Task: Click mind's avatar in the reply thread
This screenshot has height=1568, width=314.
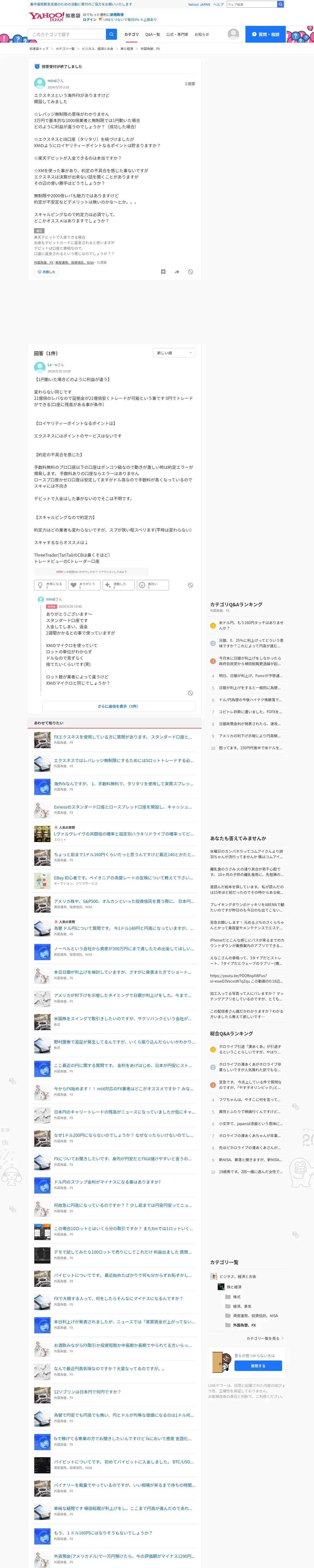Action: [x=41, y=599]
